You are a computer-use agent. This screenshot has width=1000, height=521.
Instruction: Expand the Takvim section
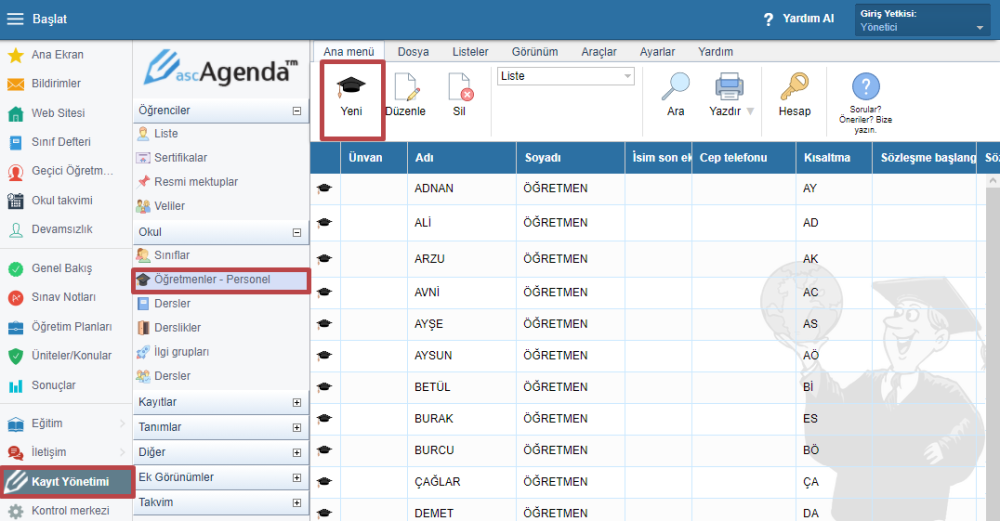pyautogui.click(x=297, y=503)
